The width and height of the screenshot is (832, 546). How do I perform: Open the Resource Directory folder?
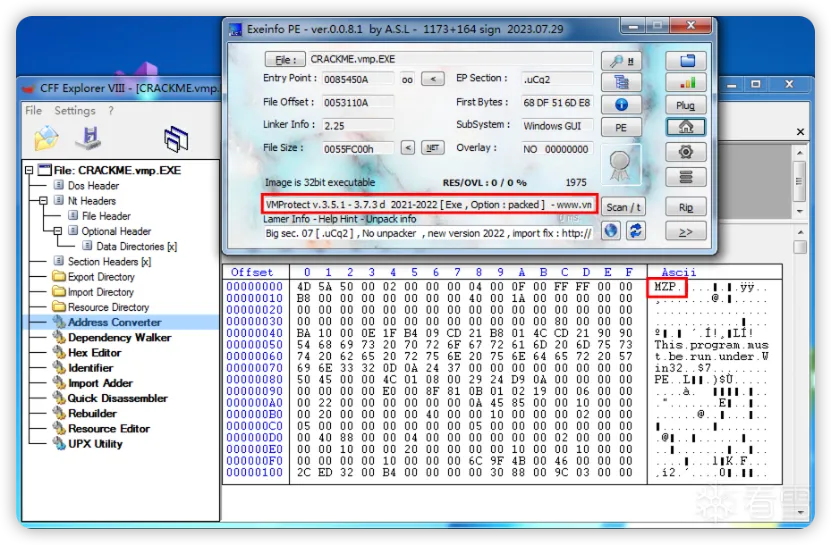[108, 307]
